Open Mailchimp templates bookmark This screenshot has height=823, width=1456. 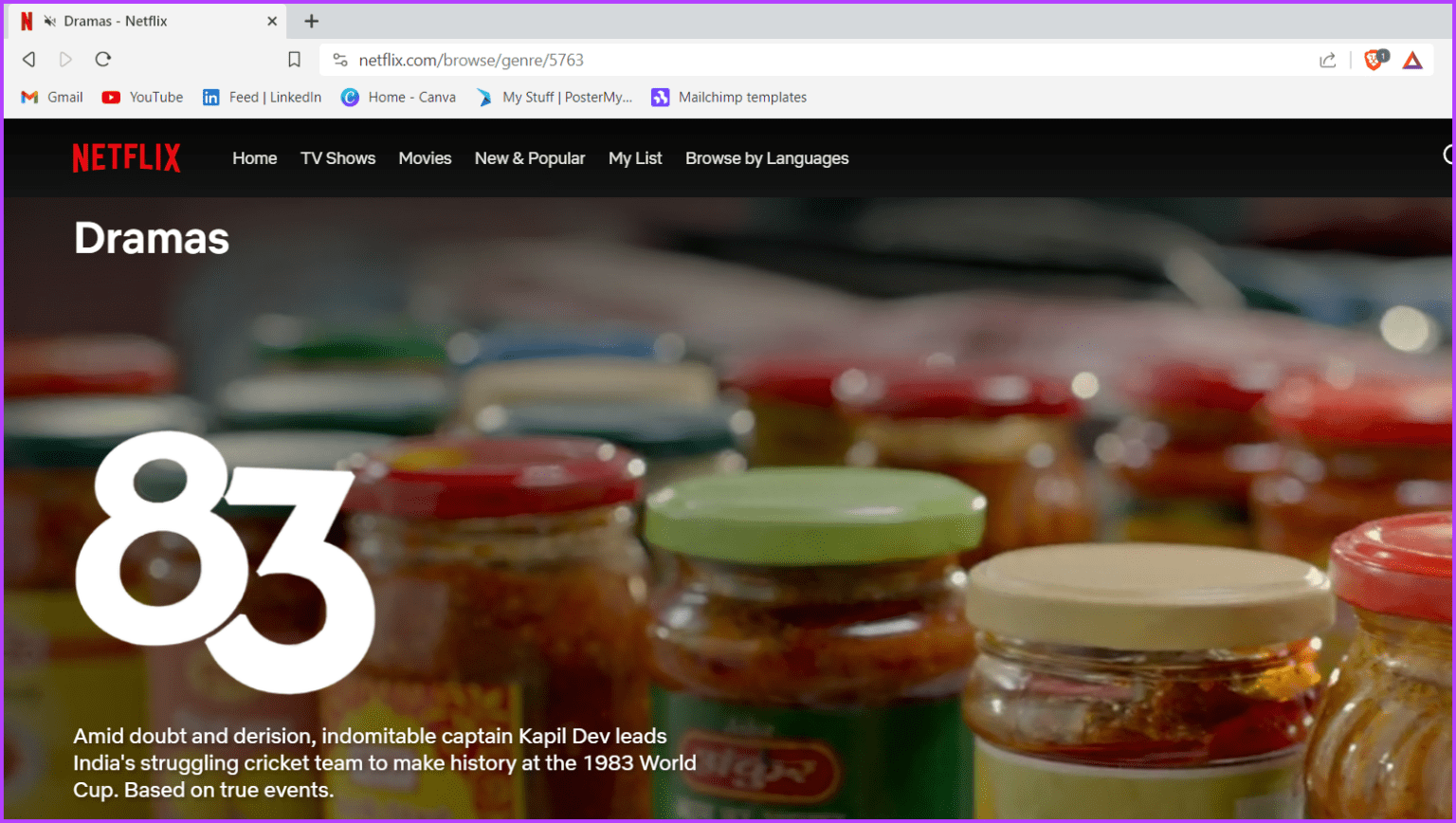coord(729,97)
